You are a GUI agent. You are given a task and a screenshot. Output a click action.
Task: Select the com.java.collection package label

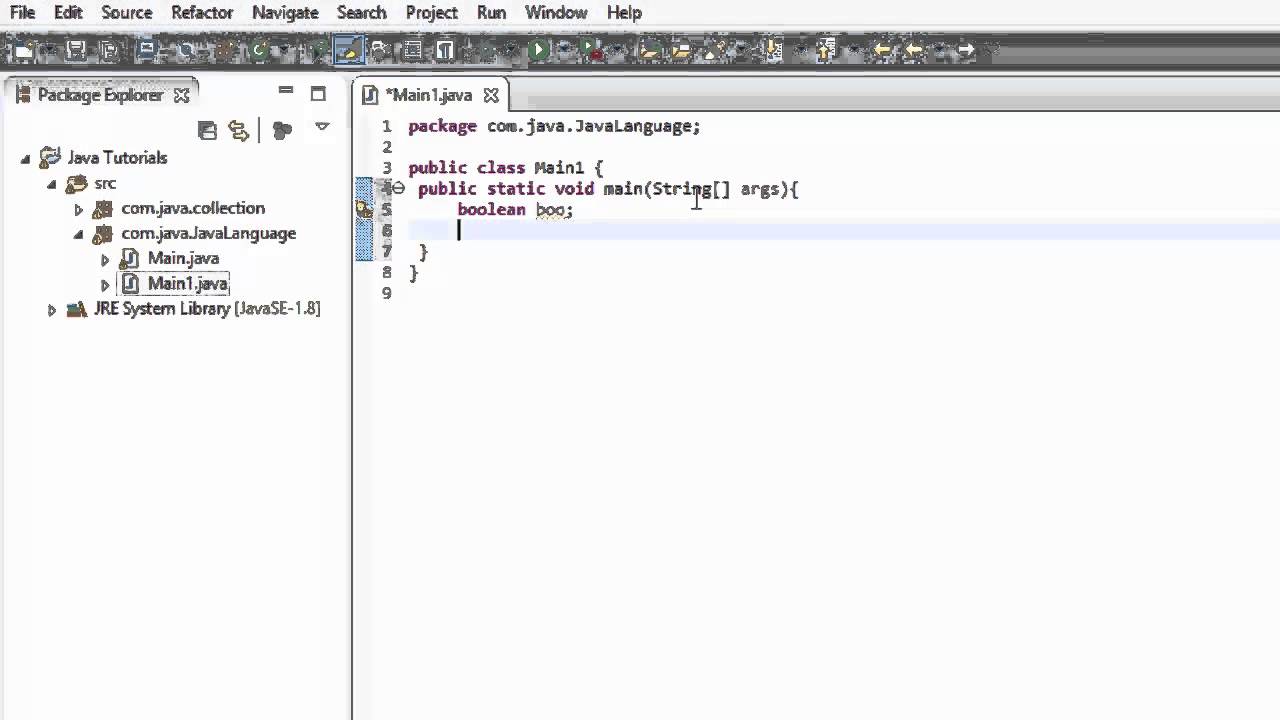(193, 208)
